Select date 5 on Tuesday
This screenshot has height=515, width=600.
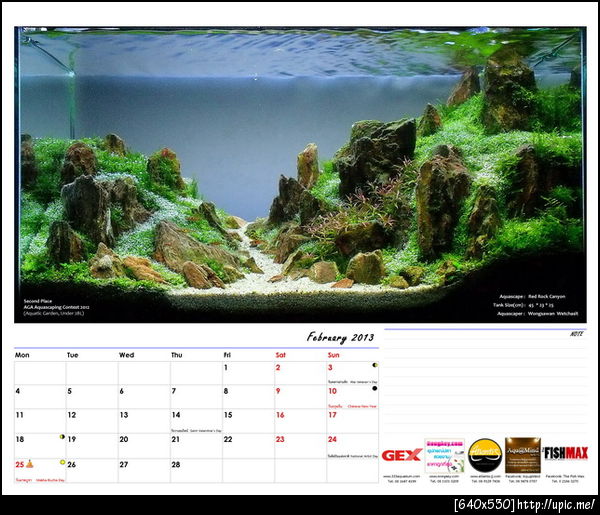[x=69, y=391]
